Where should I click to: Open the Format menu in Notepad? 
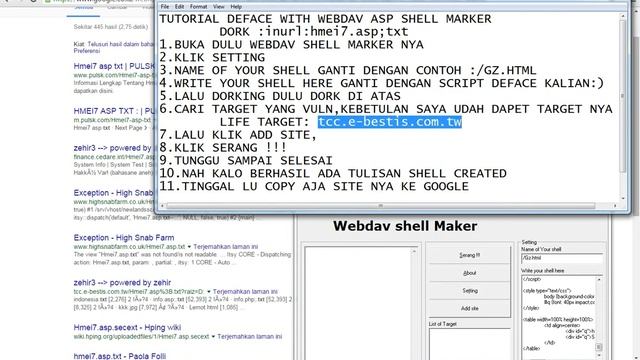click(x=198, y=7)
